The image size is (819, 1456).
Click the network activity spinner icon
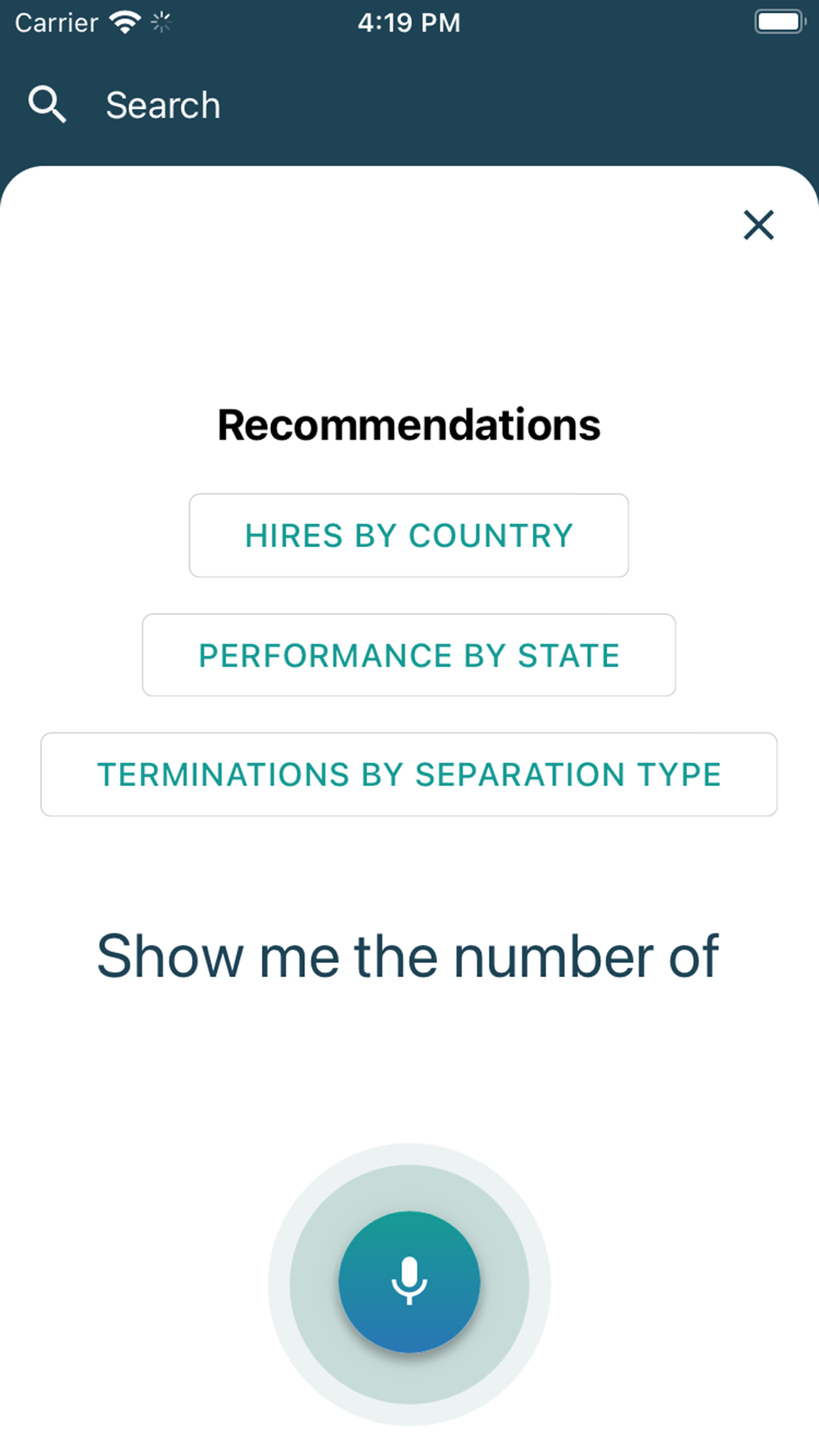(161, 22)
